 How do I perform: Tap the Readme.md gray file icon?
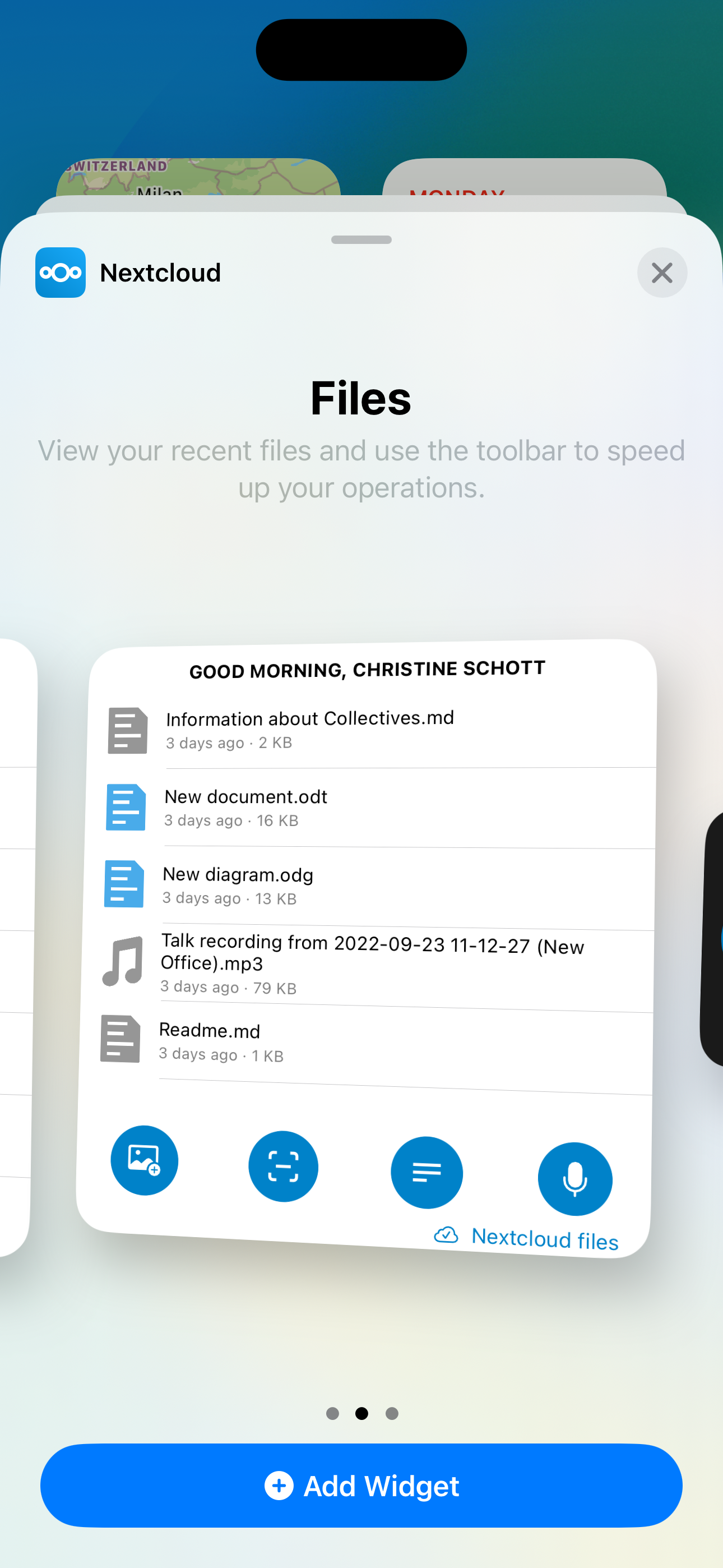(121, 1039)
